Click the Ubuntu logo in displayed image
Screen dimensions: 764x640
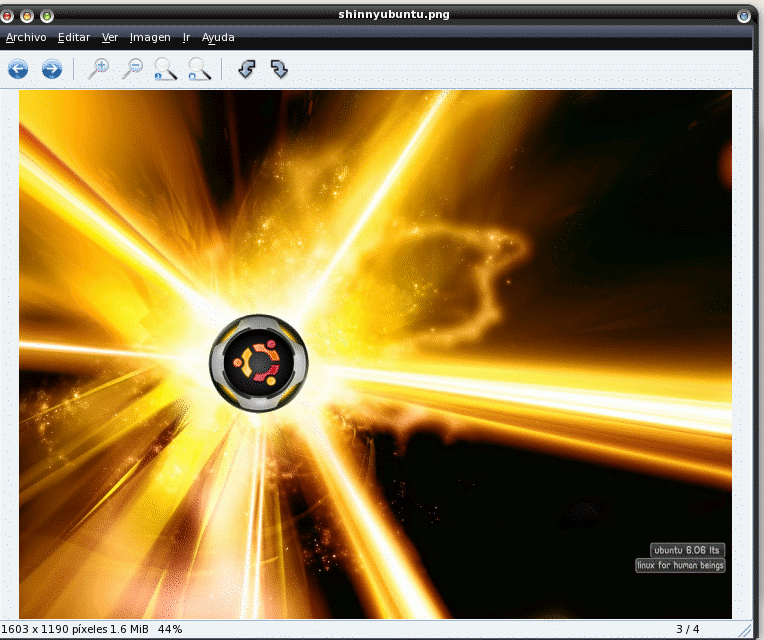pos(259,363)
